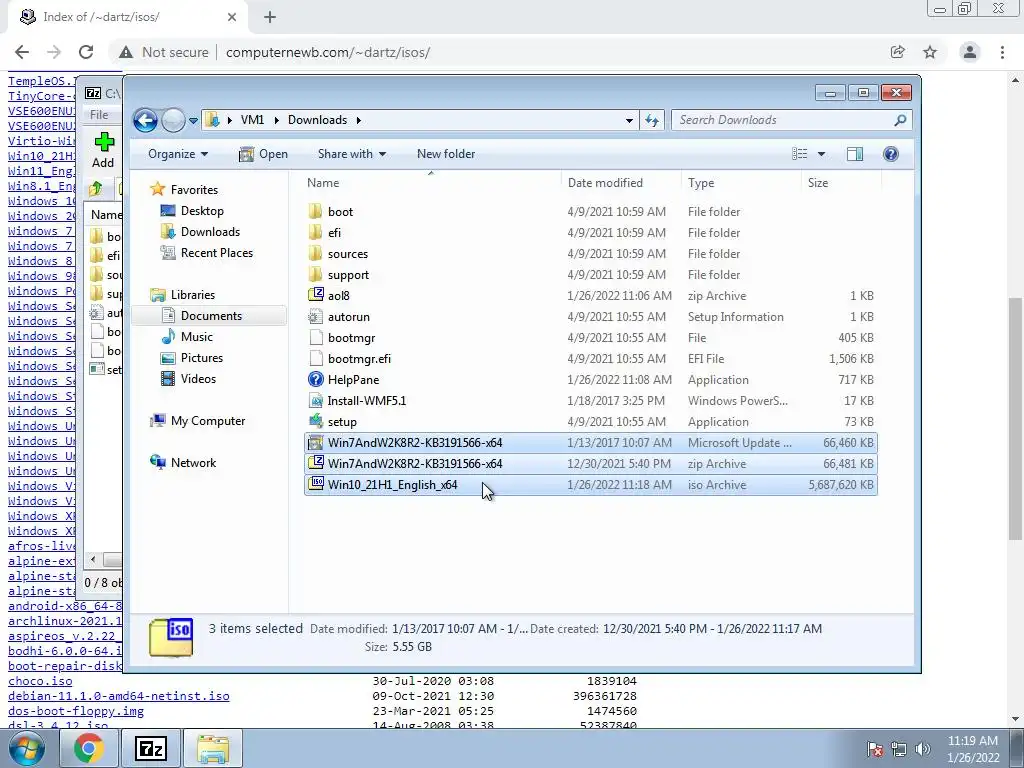Click the magnifier icon in the Explorer search box
This screenshot has height=768, width=1024.
pos(901,120)
